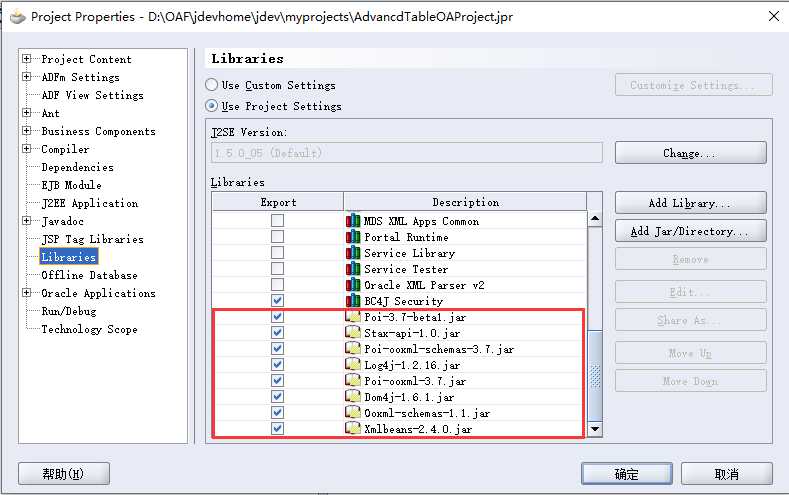Select Dependencies in the tree
The width and height of the screenshot is (789, 495).
pyautogui.click(x=77, y=167)
